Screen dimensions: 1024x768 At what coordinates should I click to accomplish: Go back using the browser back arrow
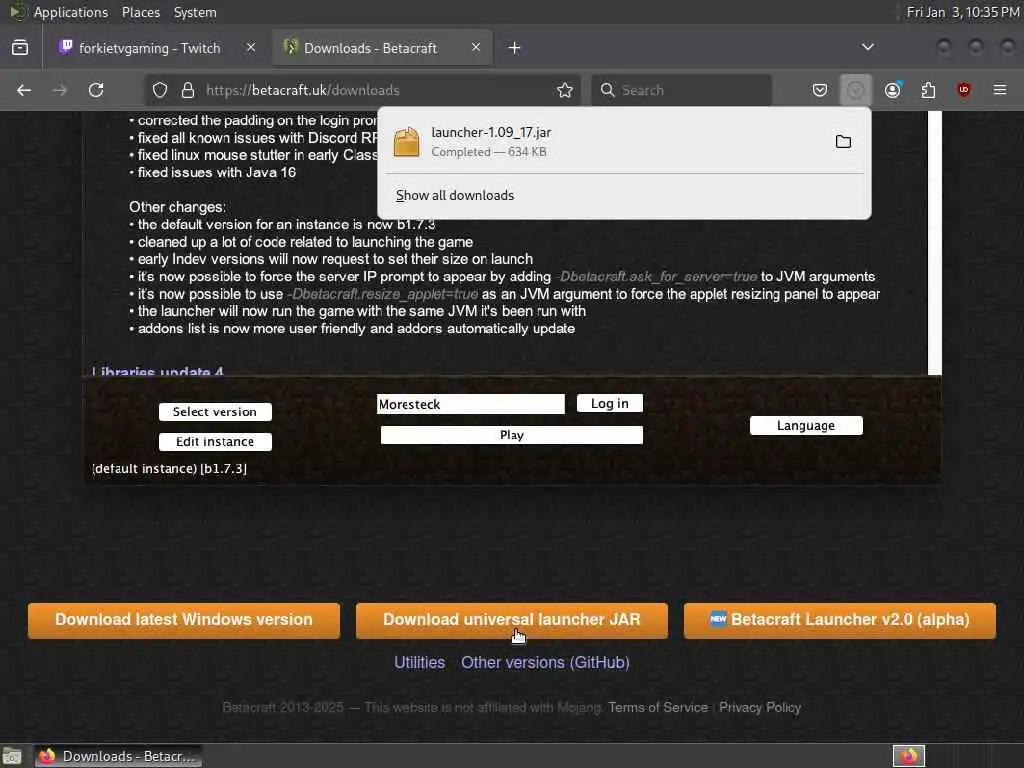click(24, 90)
